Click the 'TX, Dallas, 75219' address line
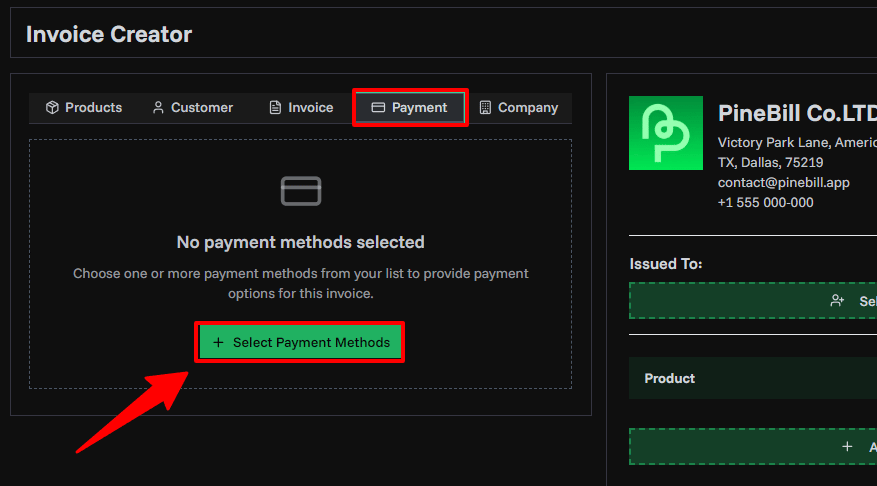This screenshot has width=877, height=486. [x=771, y=163]
